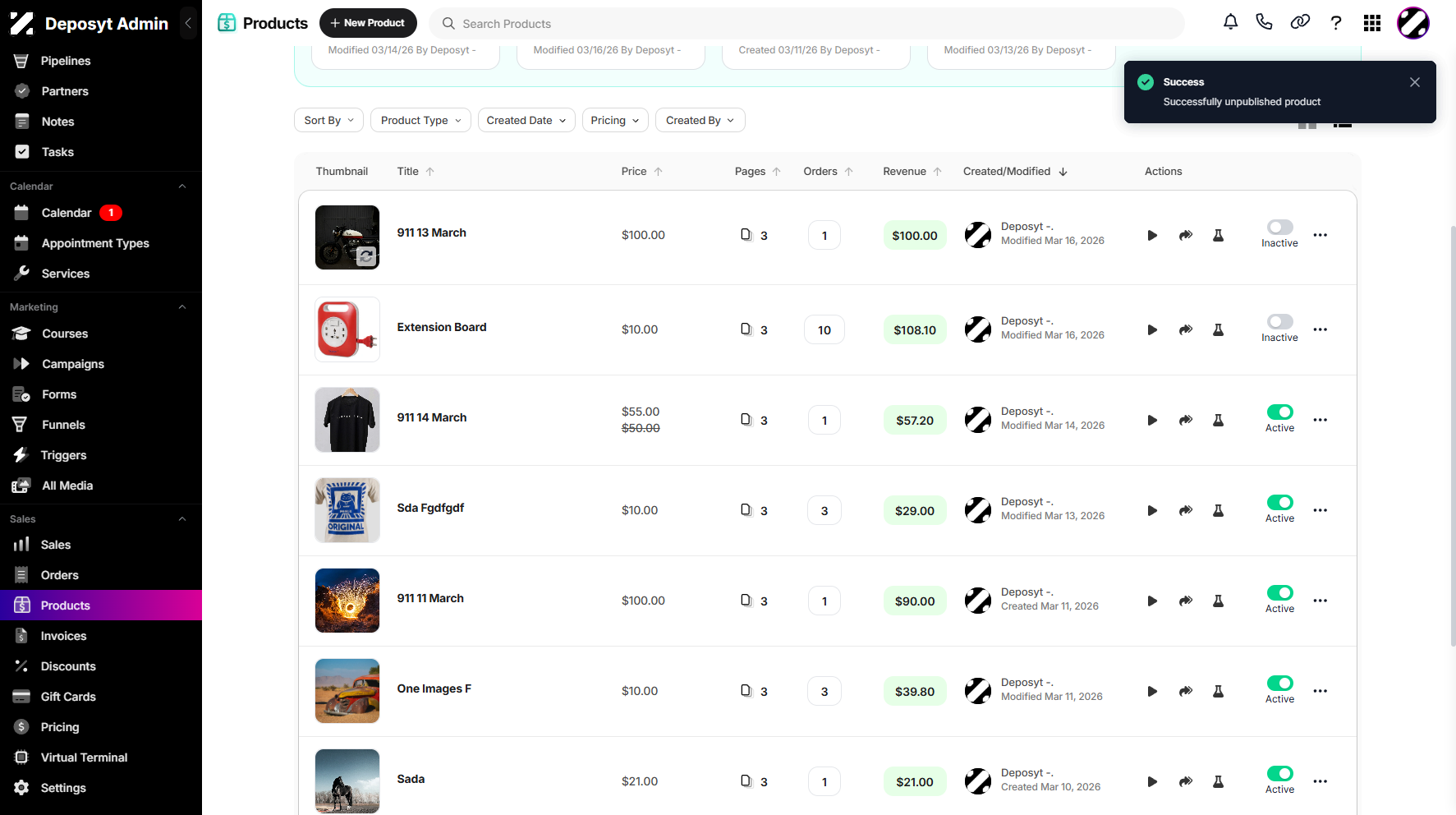Open the user profile avatar
The width and height of the screenshot is (1456, 815).
coord(1413,23)
